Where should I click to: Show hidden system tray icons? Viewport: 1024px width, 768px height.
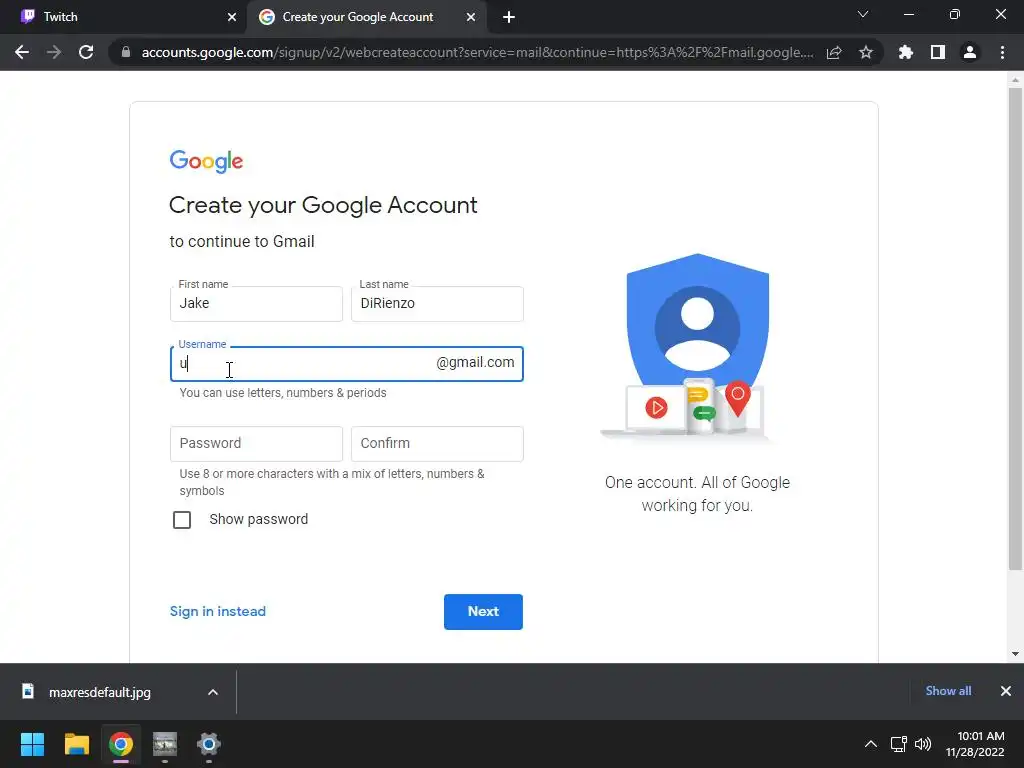point(871,744)
